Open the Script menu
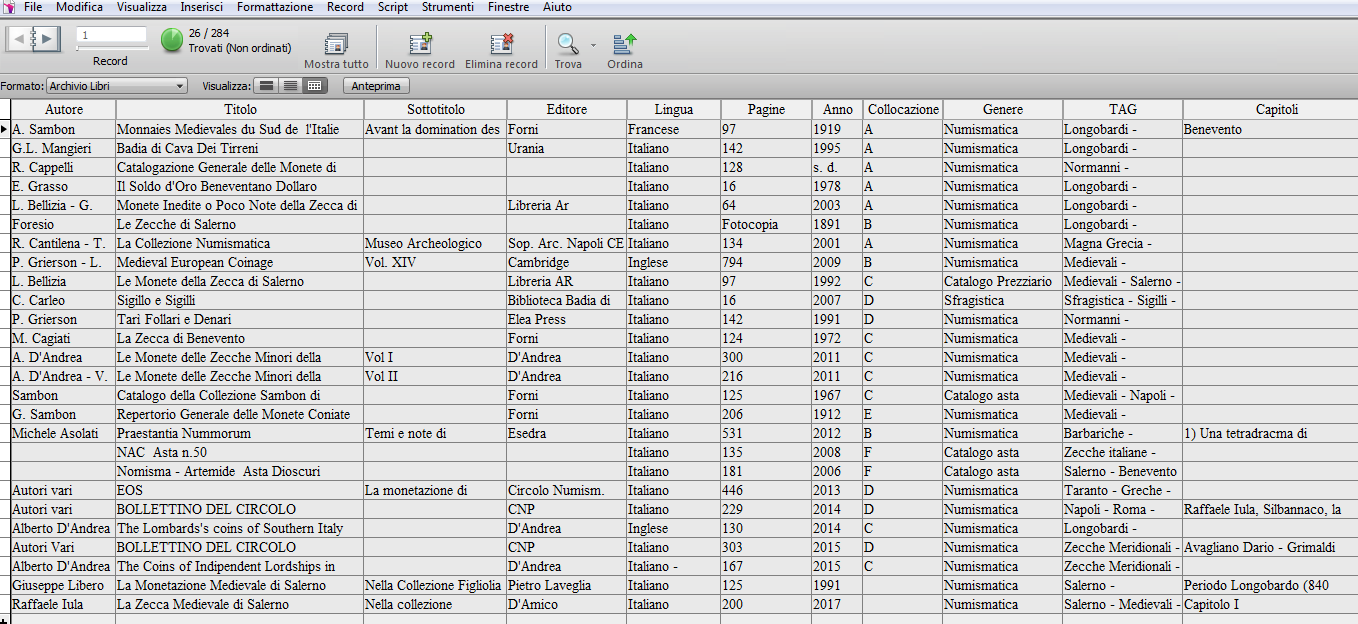The width and height of the screenshot is (1358, 624). [392, 7]
